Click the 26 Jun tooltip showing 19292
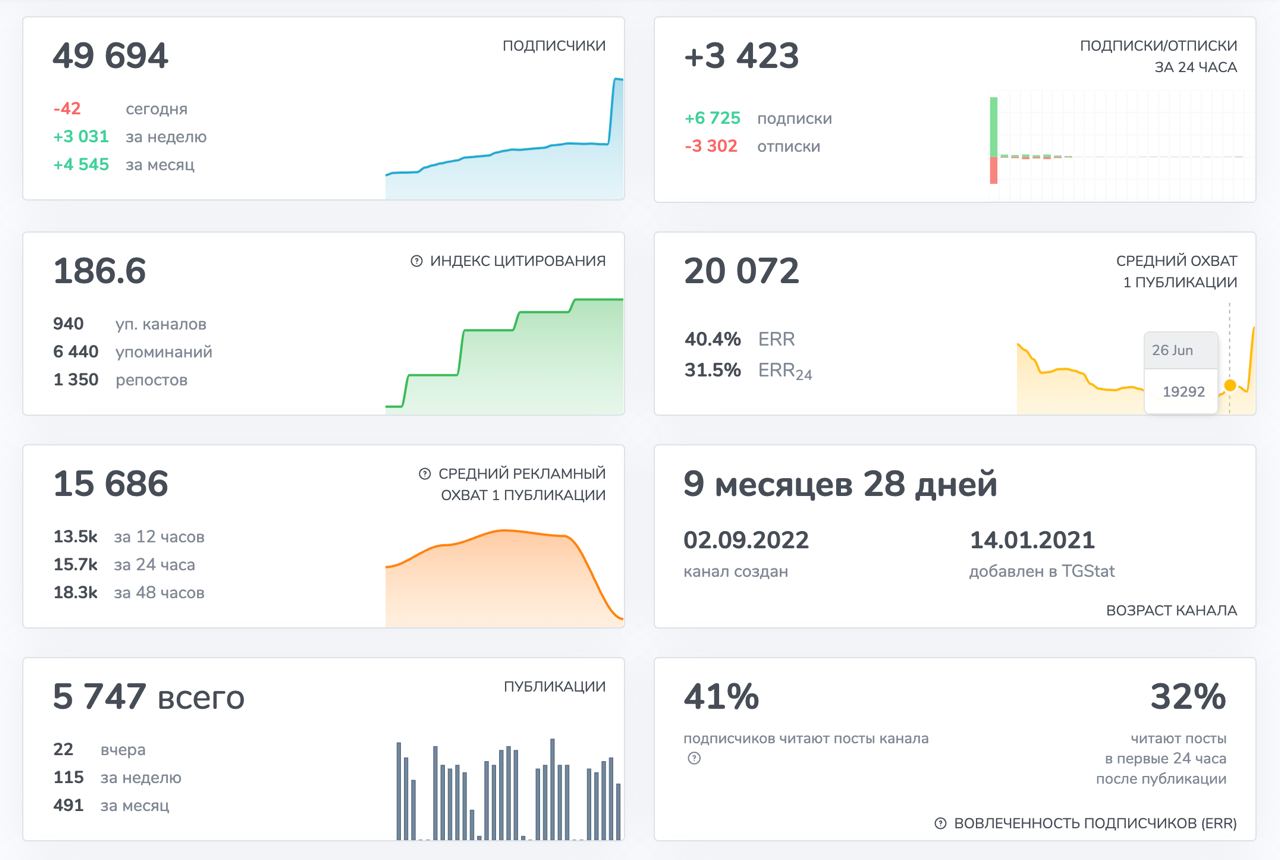 point(1181,371)
